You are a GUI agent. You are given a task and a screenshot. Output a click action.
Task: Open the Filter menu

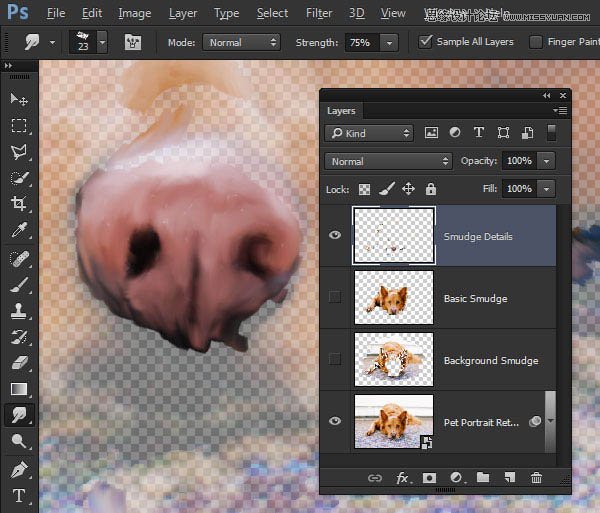[319, 13]
